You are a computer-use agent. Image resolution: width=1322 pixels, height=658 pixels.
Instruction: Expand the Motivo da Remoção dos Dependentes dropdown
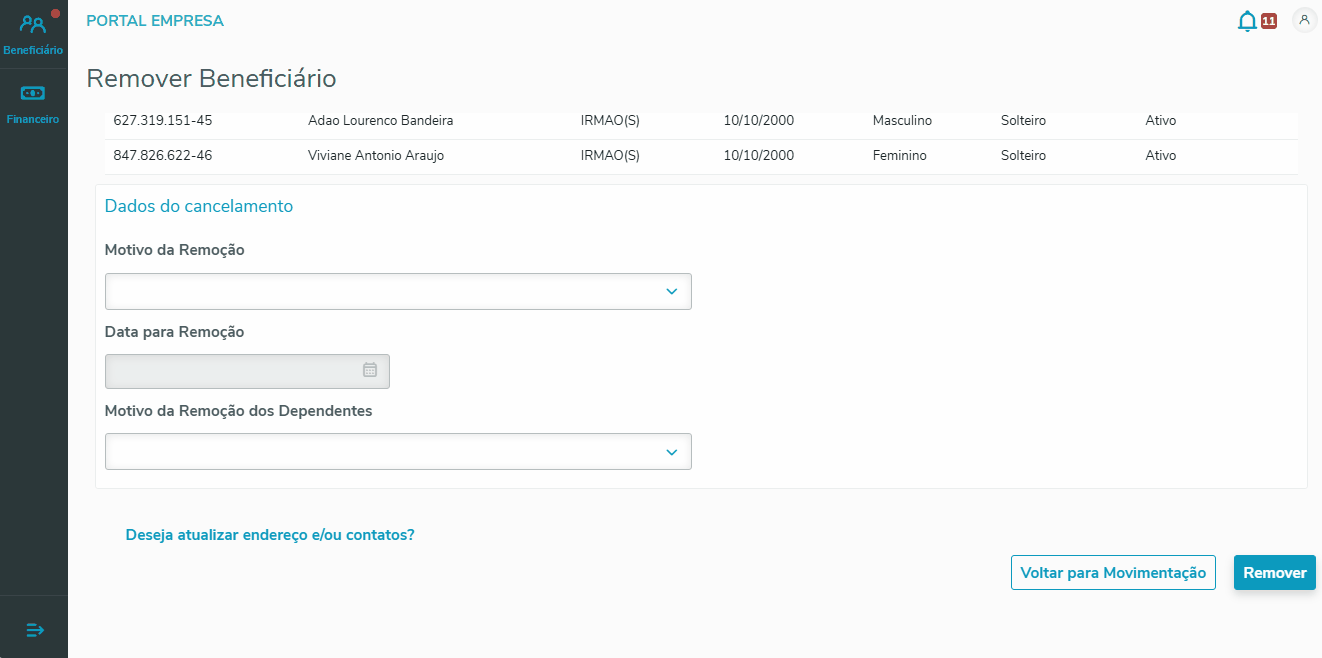pyautogui.click(x=397, y=452)
